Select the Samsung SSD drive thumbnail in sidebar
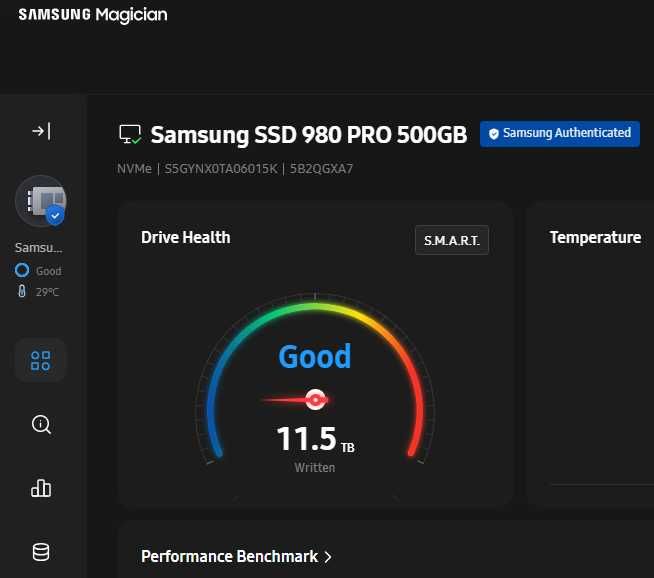This screenshot has width=654, height=578. pyautogui.click(x=40, y=201)
